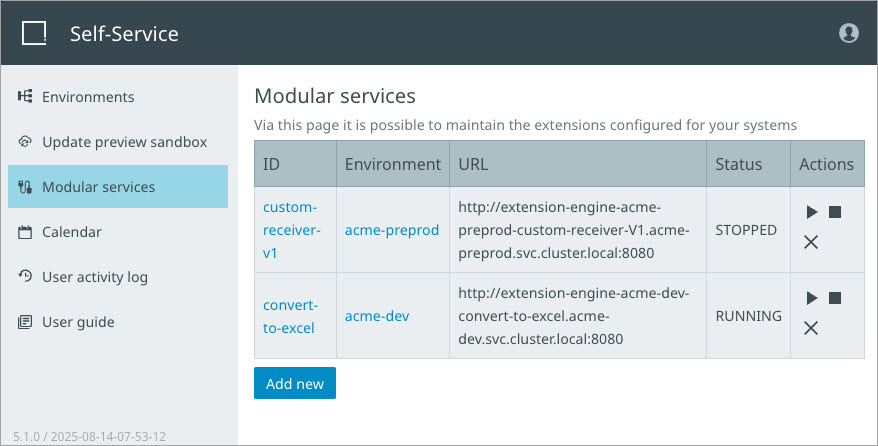This screenshot has height=446, width=878.
Task: Select Modular services menu item
Action: click(x=98, y=187)
